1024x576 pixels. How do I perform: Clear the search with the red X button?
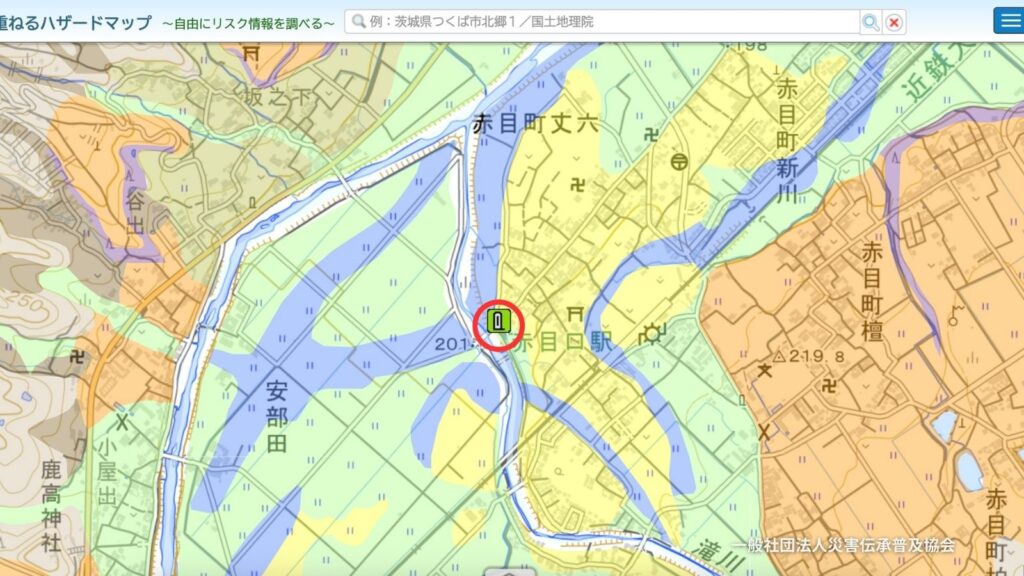pyautogui.click(x=894, y=22)
